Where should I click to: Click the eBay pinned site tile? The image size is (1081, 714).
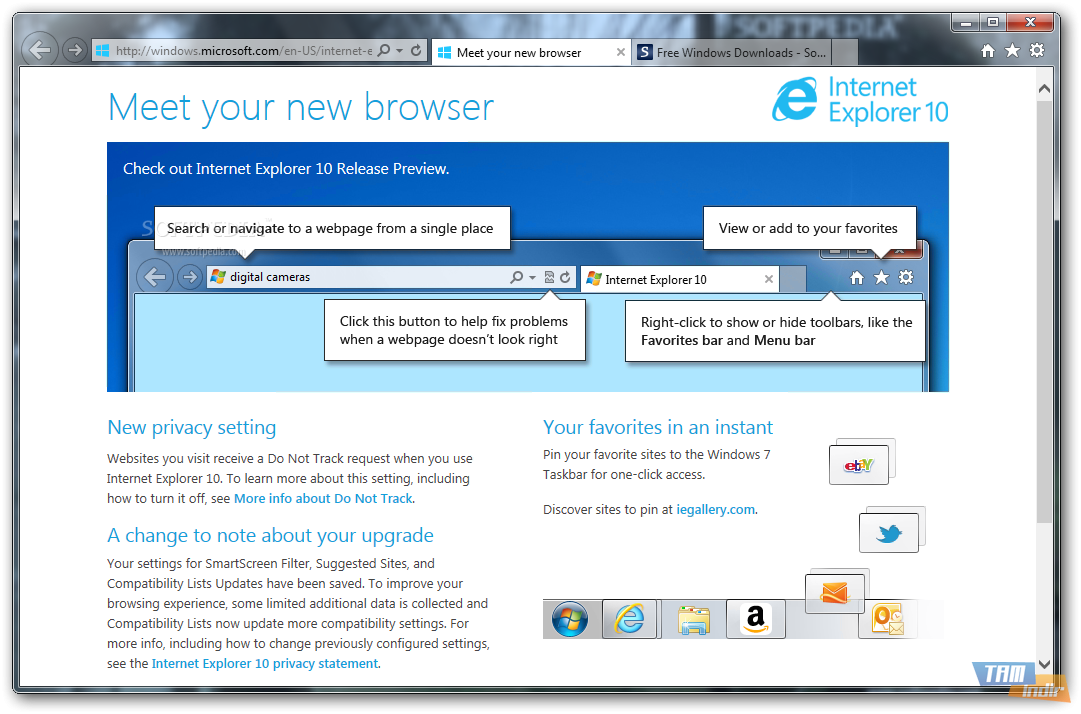tap(859, 465)
